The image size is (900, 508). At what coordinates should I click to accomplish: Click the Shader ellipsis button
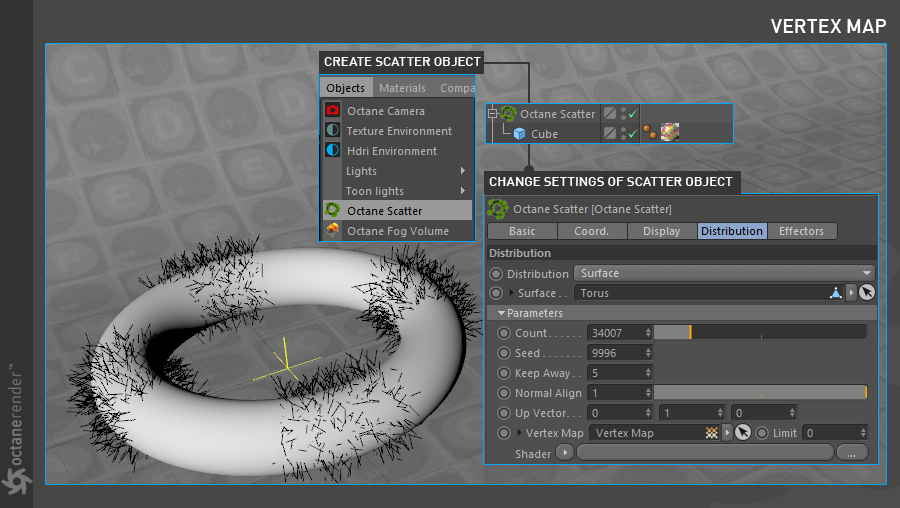pos(851,453)
